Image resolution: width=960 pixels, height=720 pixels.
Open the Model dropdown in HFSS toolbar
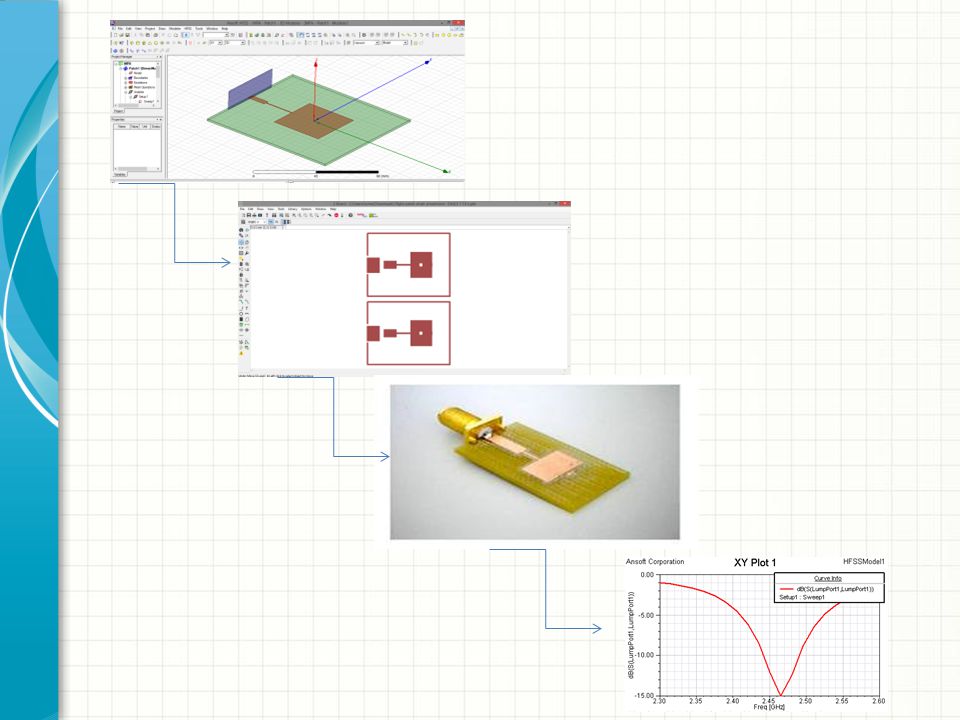tap(395, 43)
